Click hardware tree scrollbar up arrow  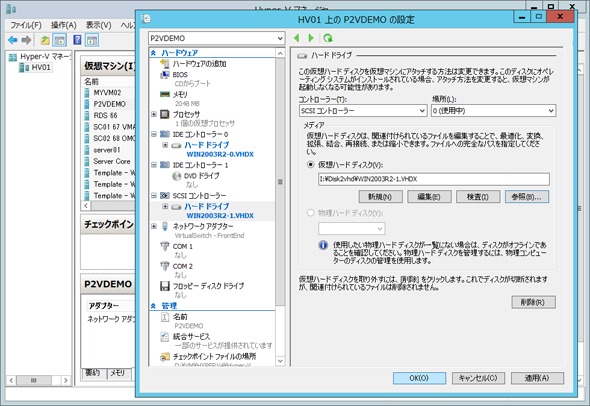[x=280, y=53]
